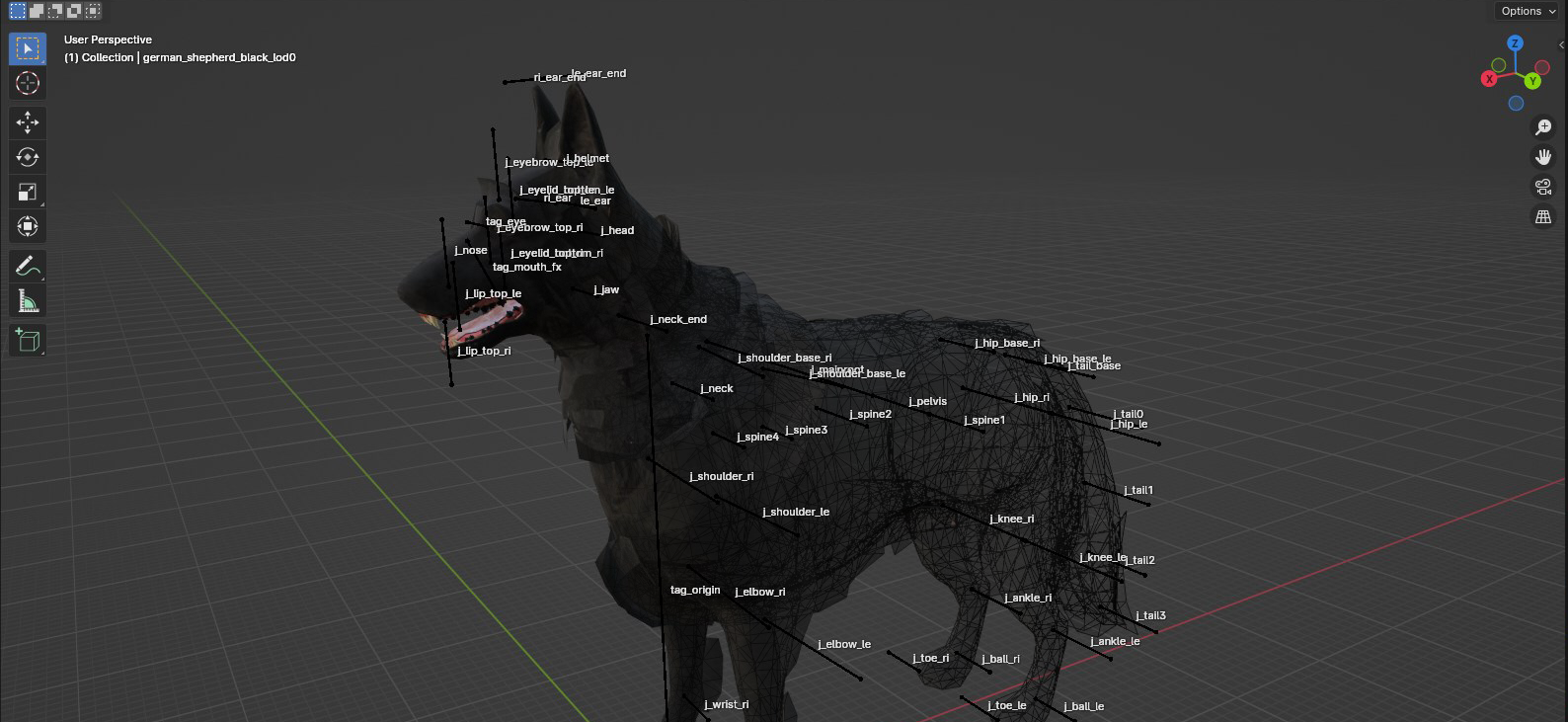
Task: Click the red X axis gizmo ball
Action: [1489, 79]
